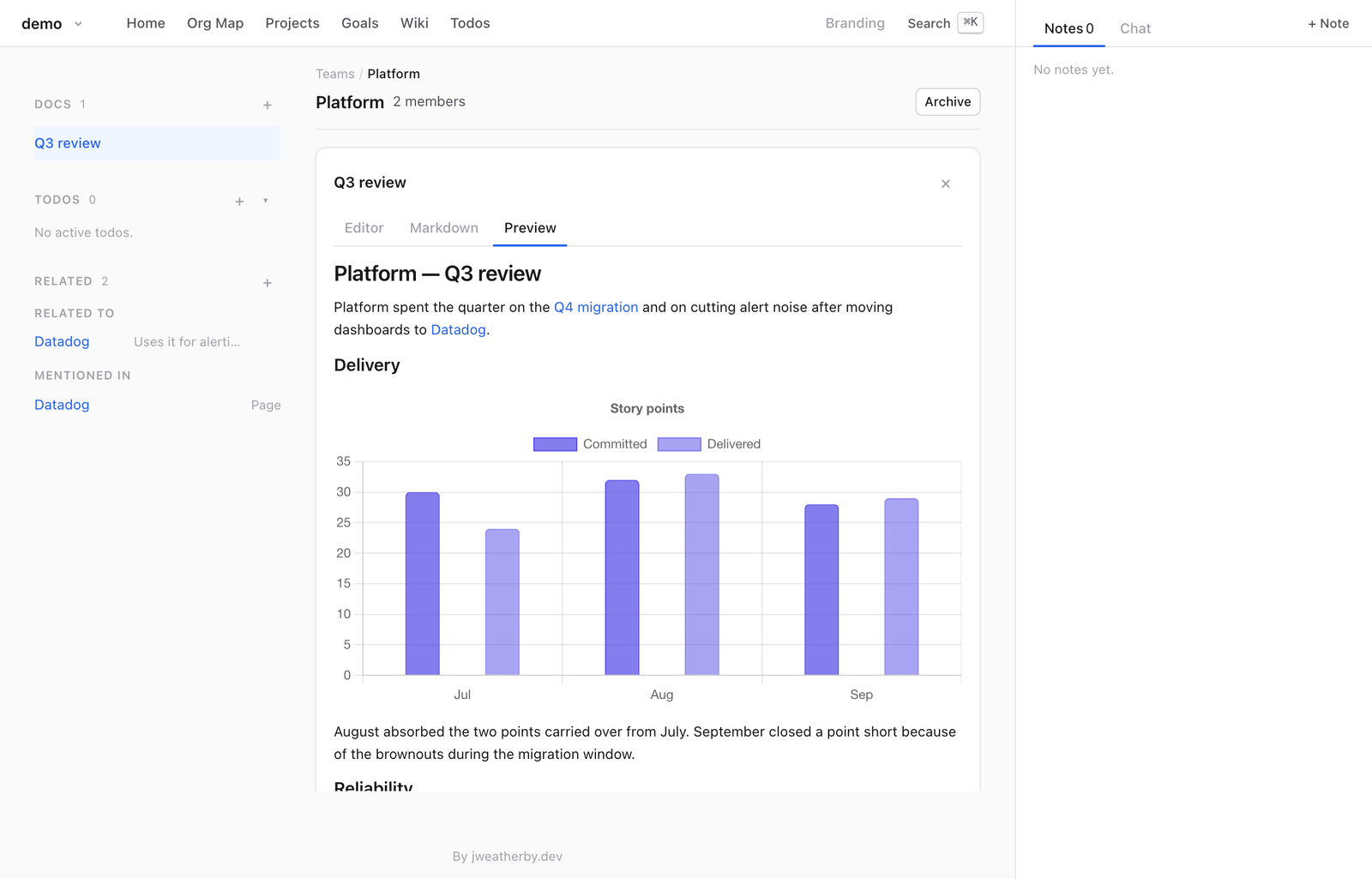
Task: Follow the Q4 migration link
Action: tap(596, 307)
